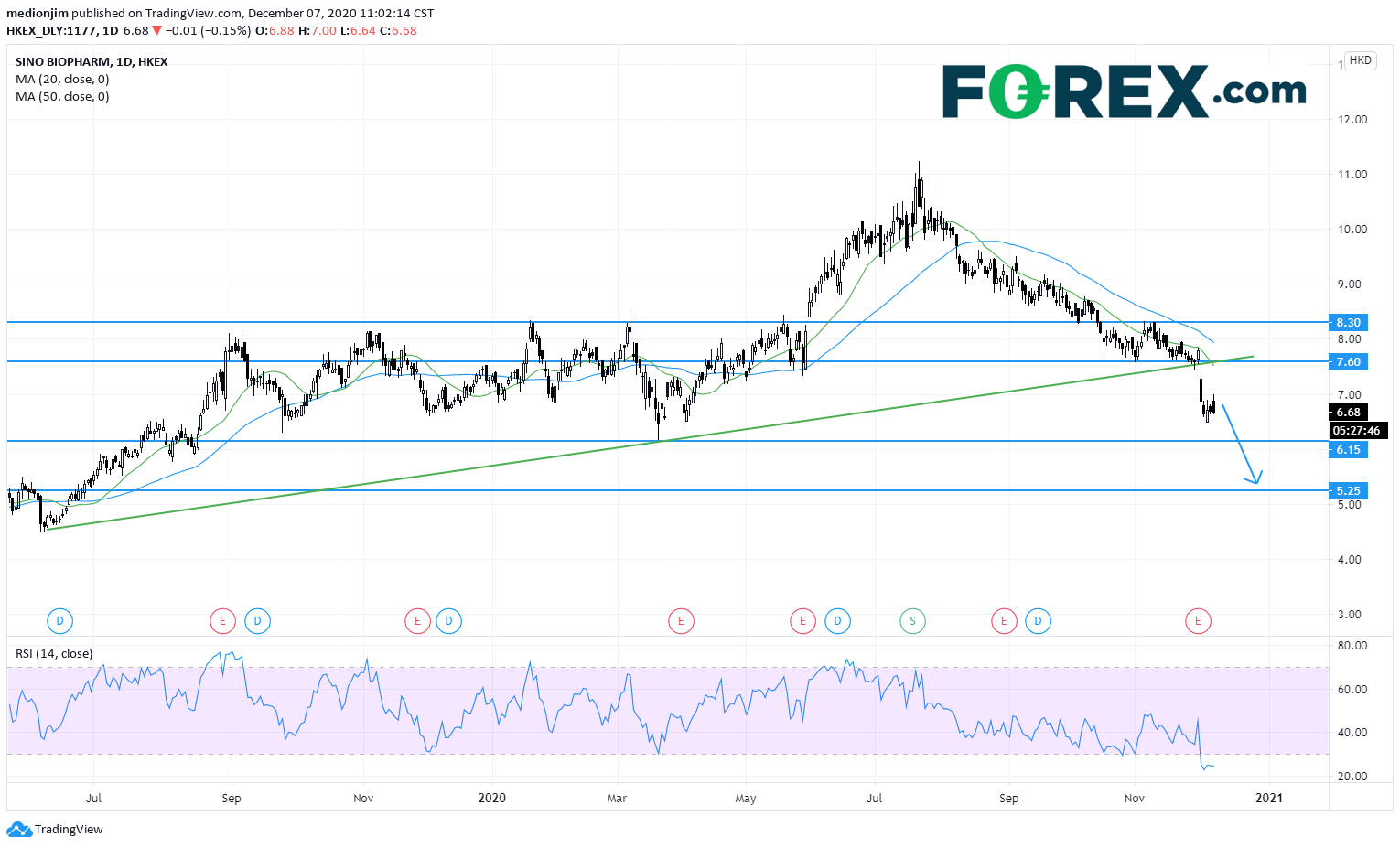
Task: Select the RSI (14, close) indicator legend
Action: pyautogui.click(x=54, y=654)
